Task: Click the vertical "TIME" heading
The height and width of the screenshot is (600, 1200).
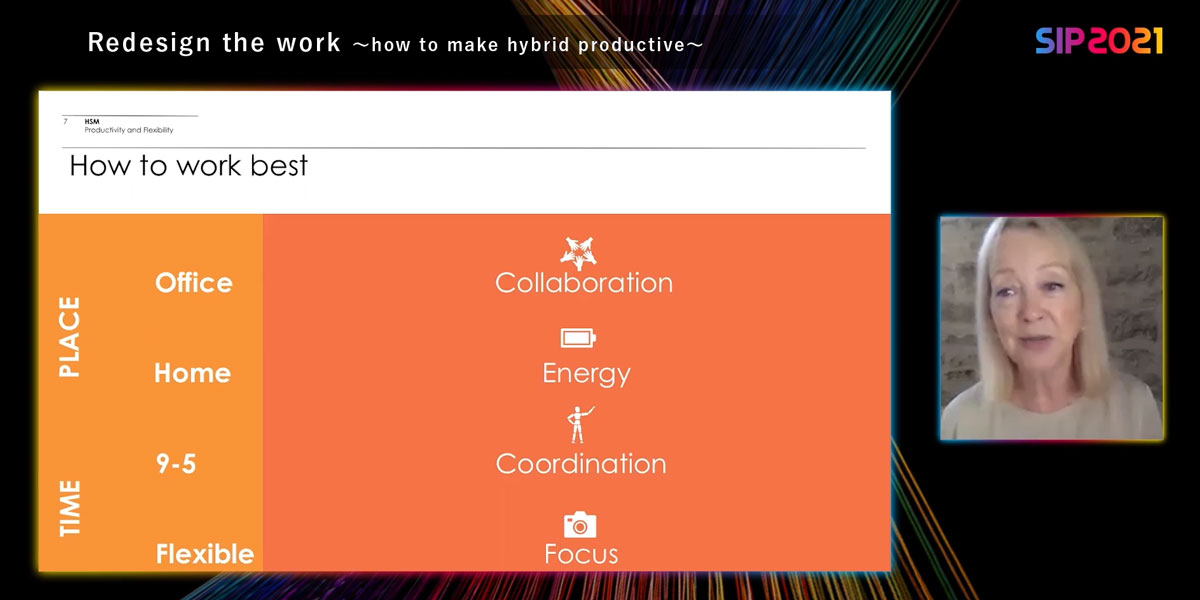Action: (69, 508)
